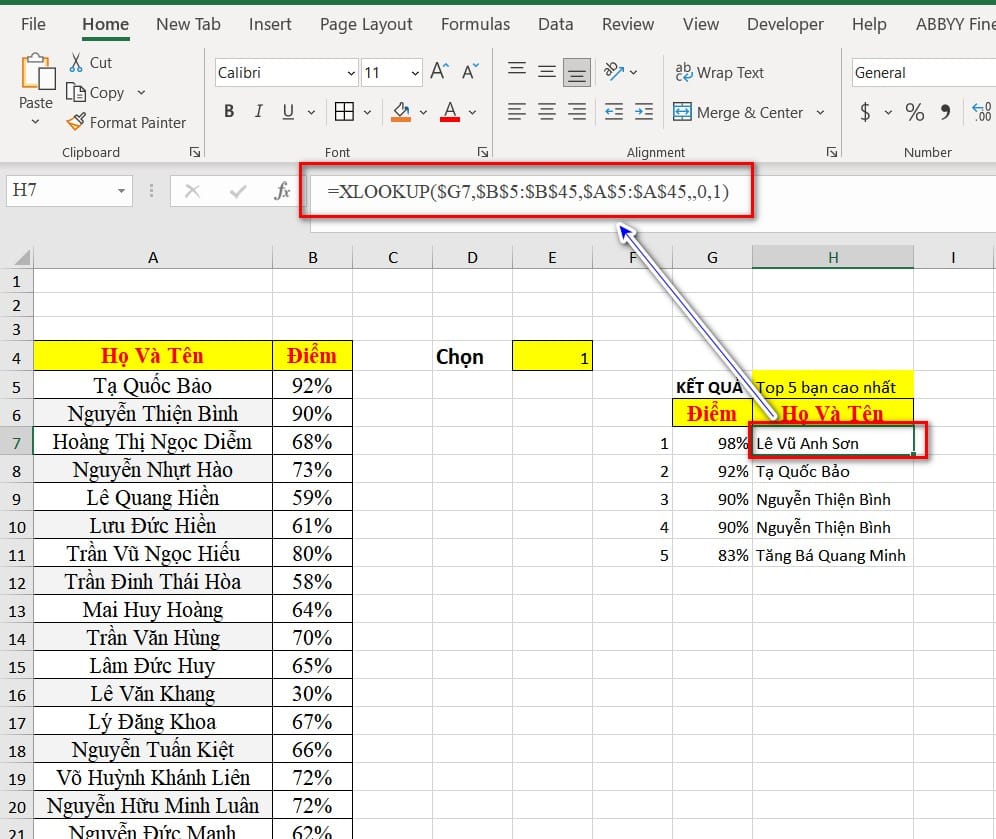Screen dimensions: 996x839
Task: Toggle Wrap Text
Action: pyautogui.click(x=720, y=72)
